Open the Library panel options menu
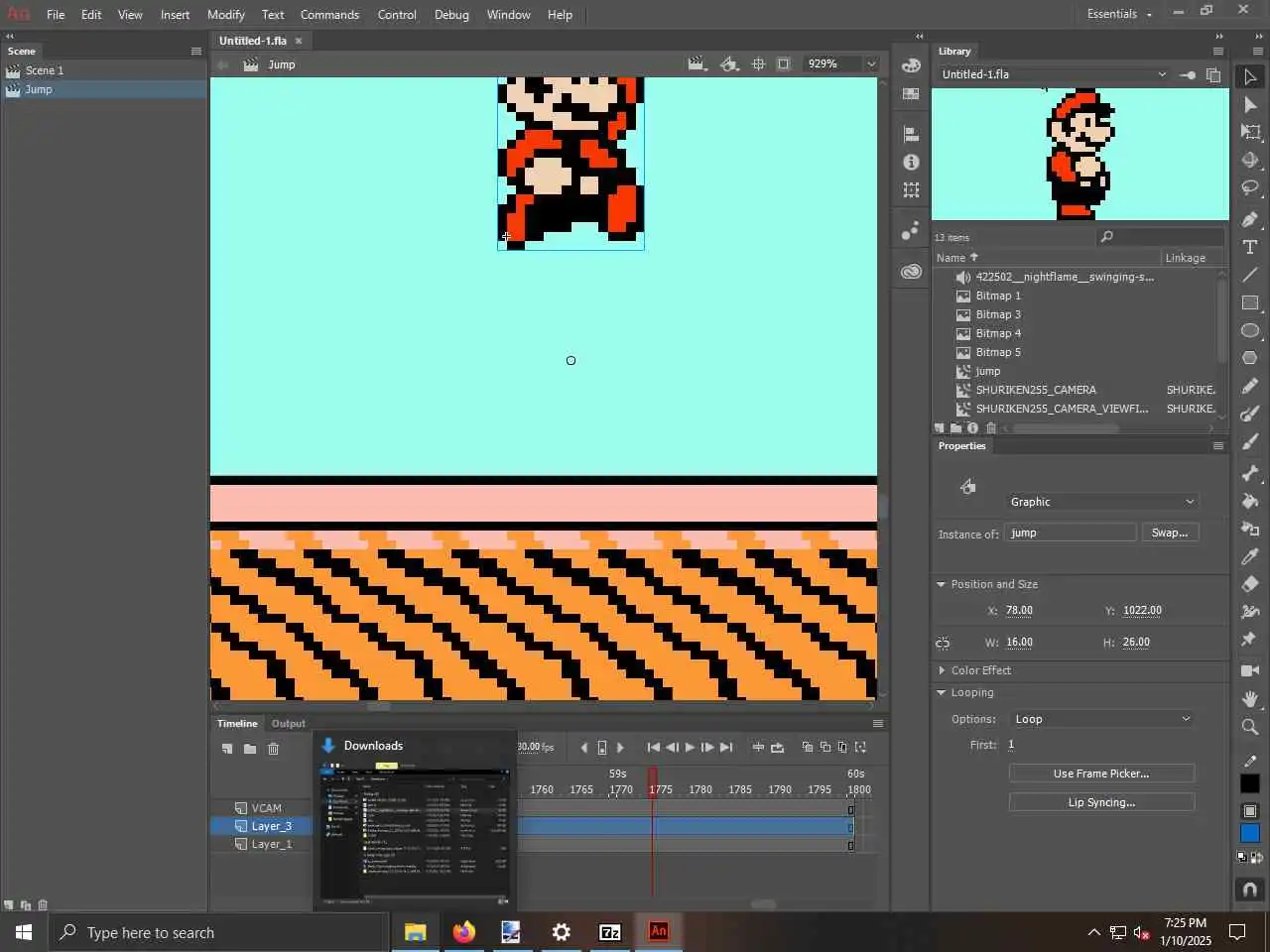Viewport: 1270px width, 952px height. pos(1218,51)
